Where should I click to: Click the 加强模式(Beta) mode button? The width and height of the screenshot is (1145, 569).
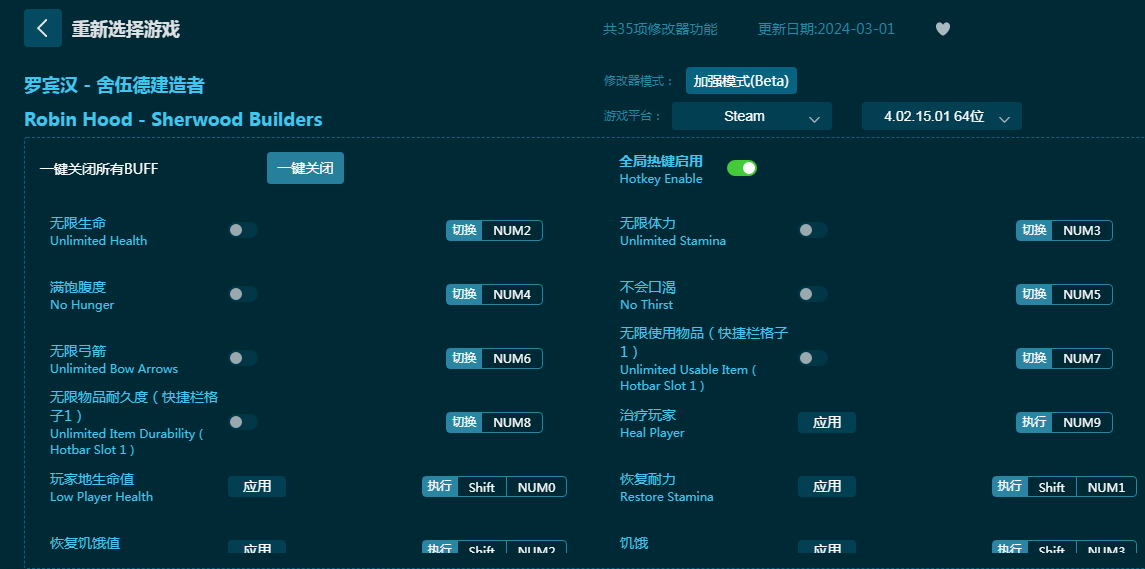coord(741,81)
